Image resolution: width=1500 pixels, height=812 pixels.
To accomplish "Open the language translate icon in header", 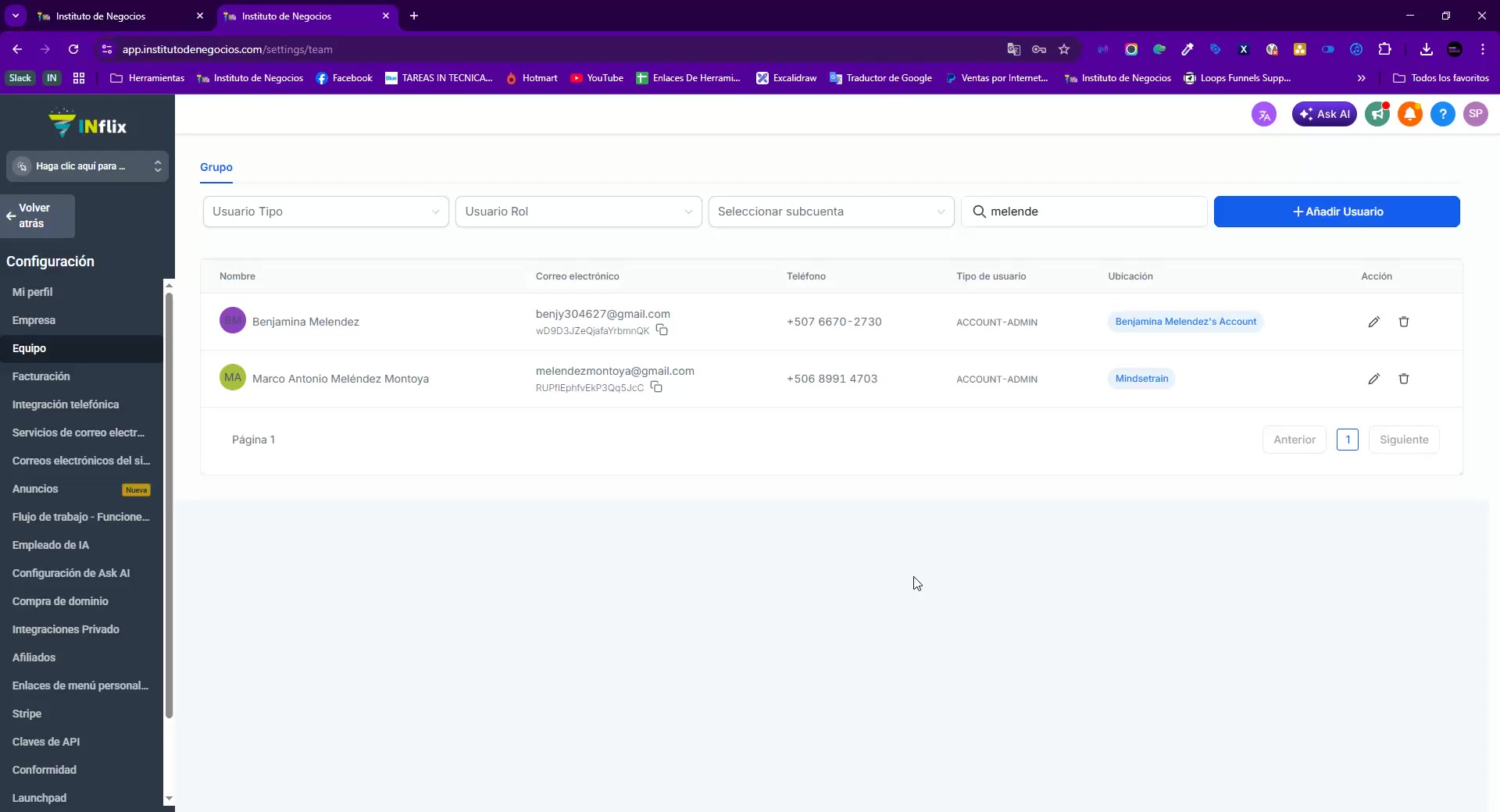I will click(1264, 114).
